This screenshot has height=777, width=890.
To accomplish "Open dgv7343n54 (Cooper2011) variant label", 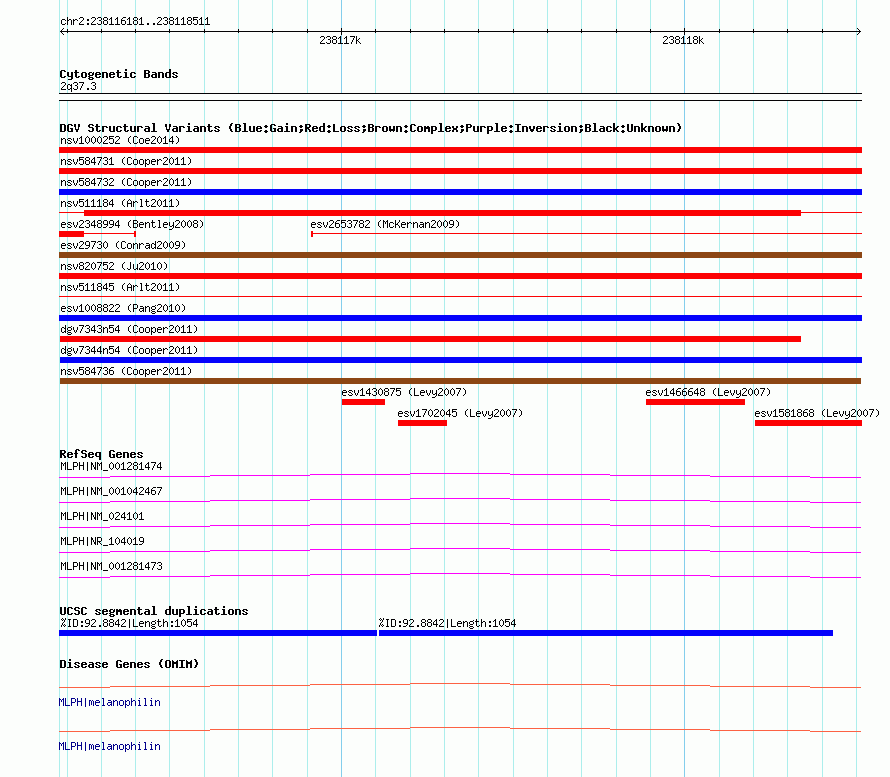I will click(x=129, y=329).
